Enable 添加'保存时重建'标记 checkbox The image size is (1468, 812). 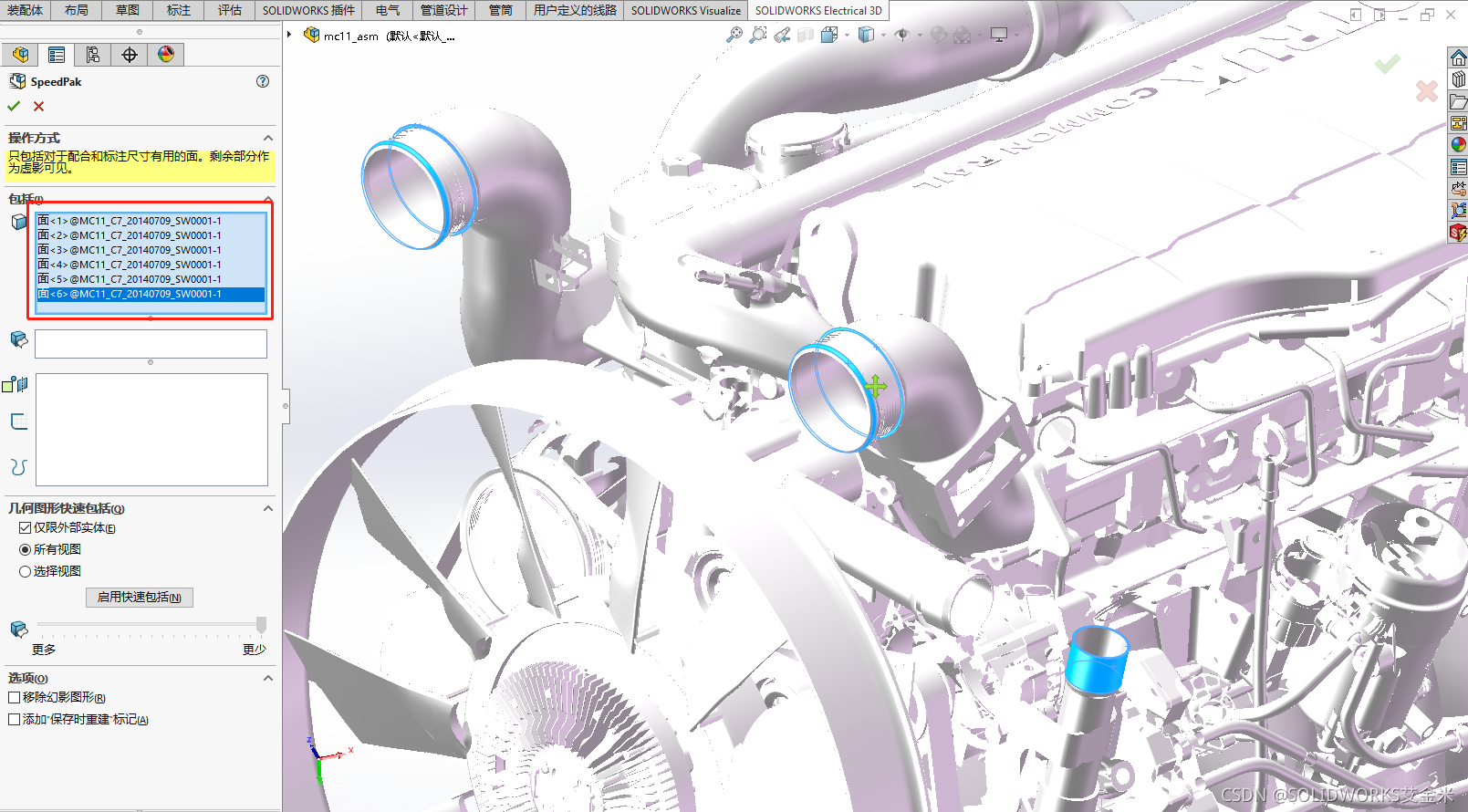click(x=14, y=719)
